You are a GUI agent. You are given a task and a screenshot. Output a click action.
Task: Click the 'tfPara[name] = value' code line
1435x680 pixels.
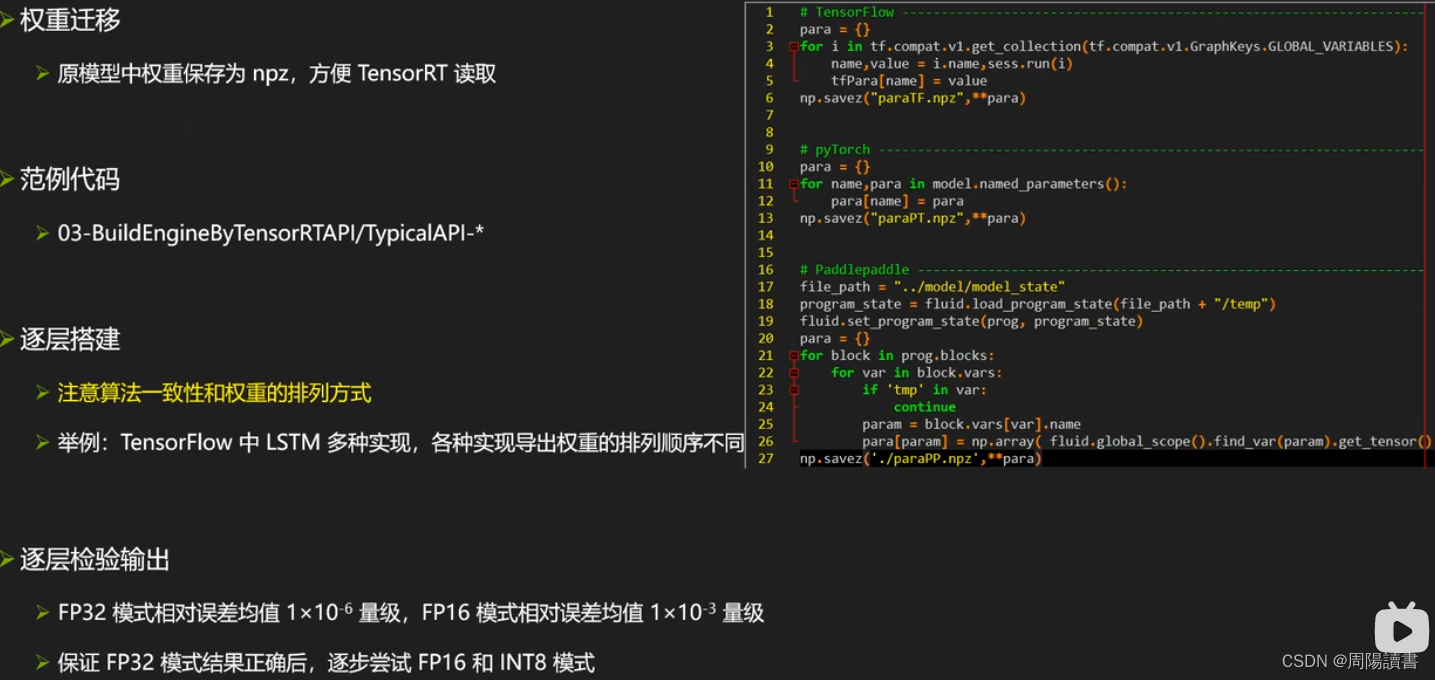point(909,81)
